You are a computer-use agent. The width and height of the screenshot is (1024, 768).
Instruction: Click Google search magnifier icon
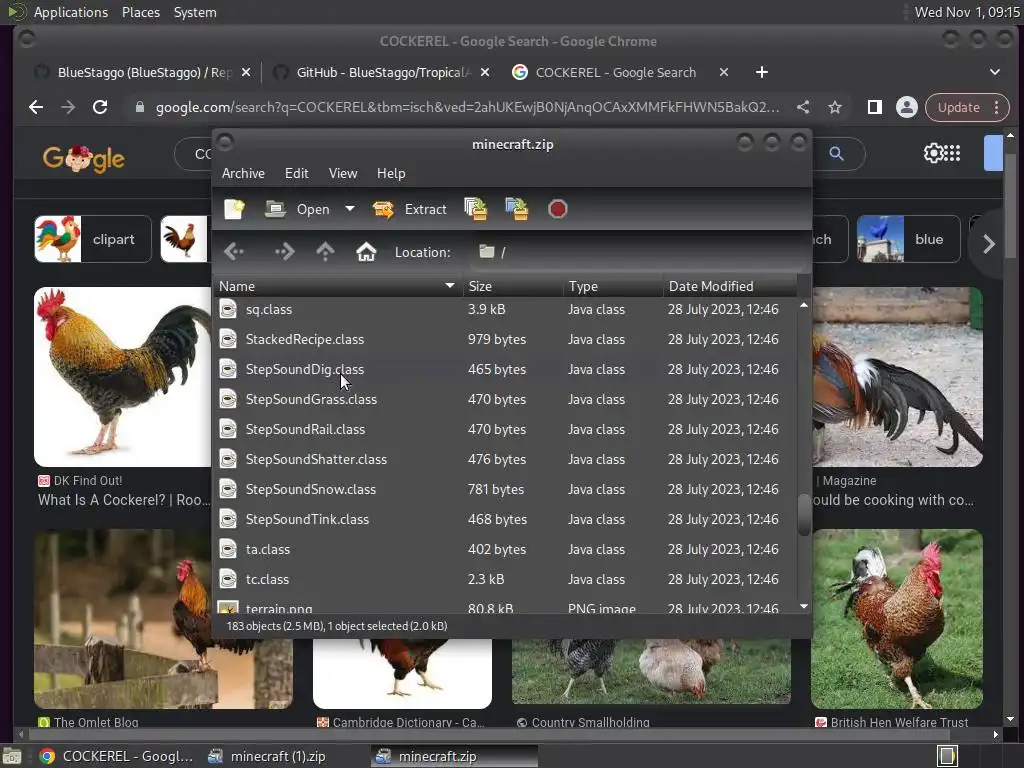pos(837,153)
